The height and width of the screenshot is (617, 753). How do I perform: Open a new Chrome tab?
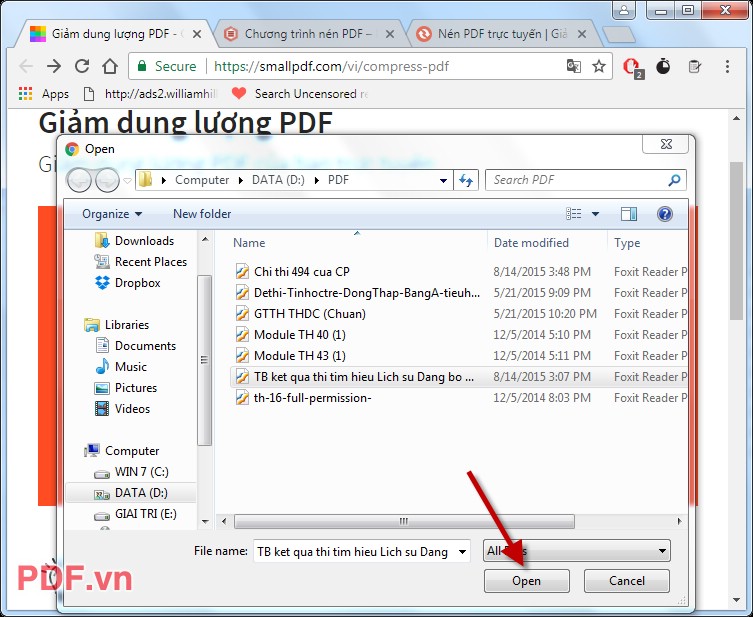pyautogui.click(x=619, y=35)
